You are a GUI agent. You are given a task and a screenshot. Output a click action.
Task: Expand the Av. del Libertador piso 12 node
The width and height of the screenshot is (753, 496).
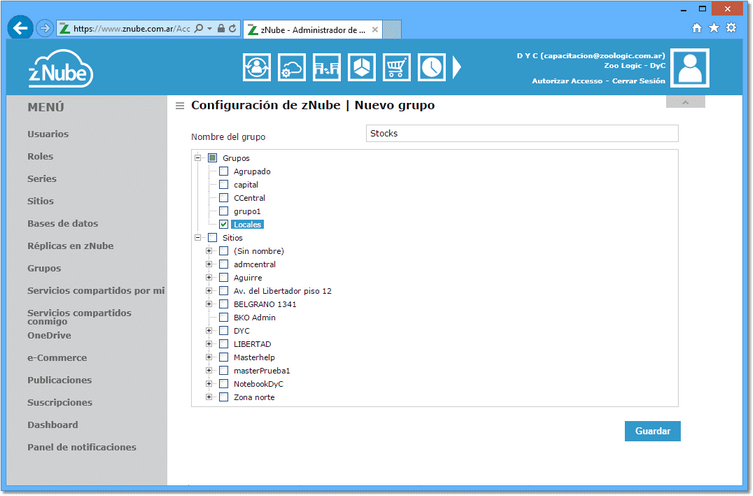pos(209,290)
